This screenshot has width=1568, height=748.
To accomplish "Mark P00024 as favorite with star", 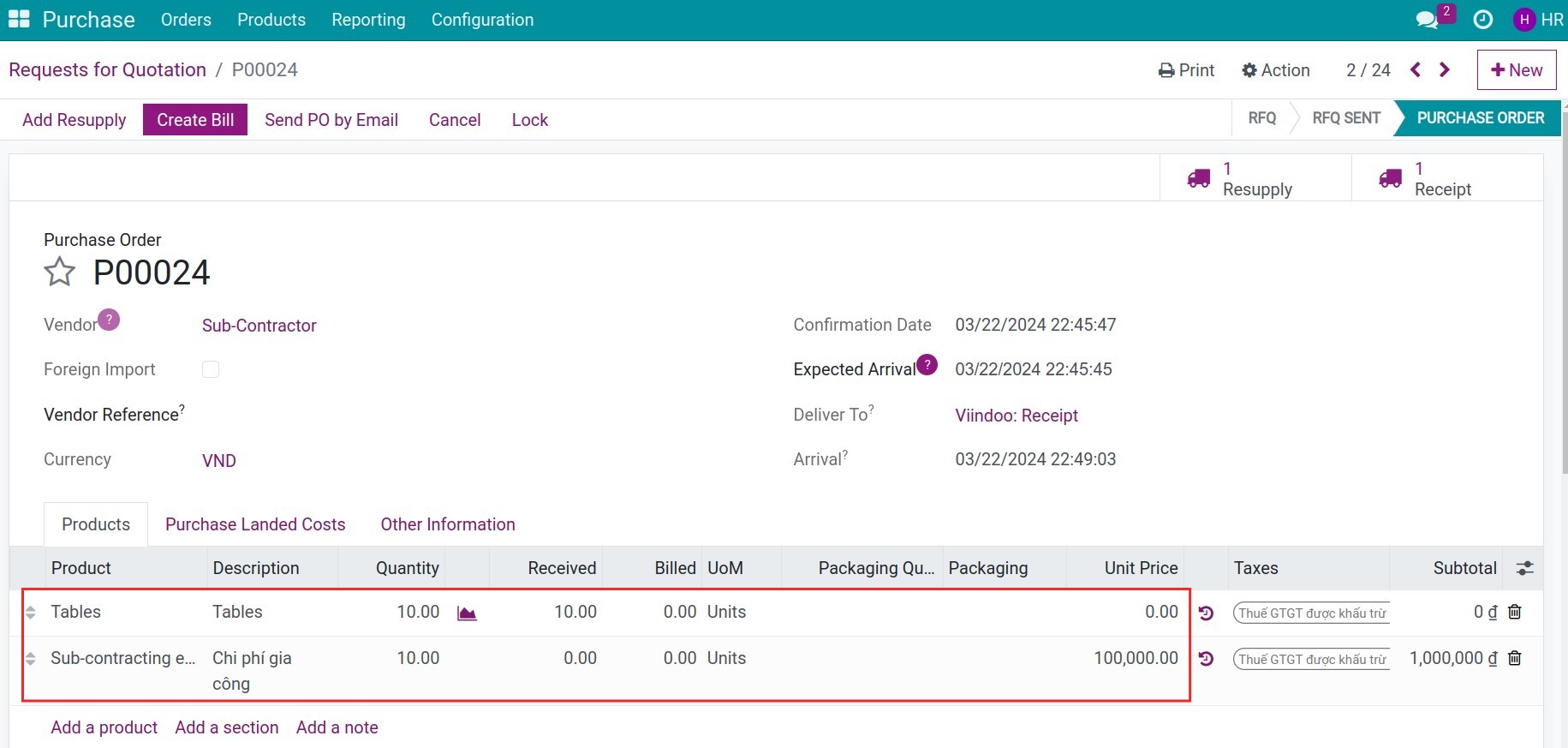I will click(60, 272).
